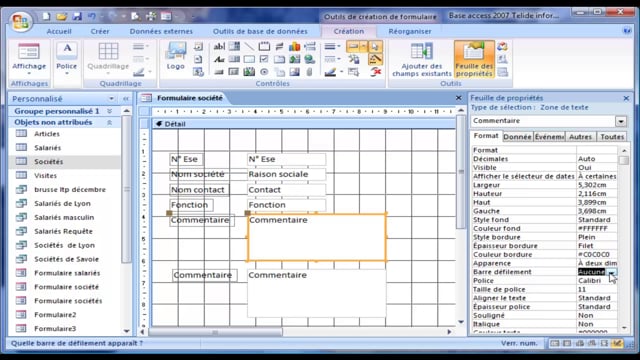Click the Couleur fond #FFFFFF value
Image resolution: width=640 pixels, height=360 pixels.
tap(596, 229)
